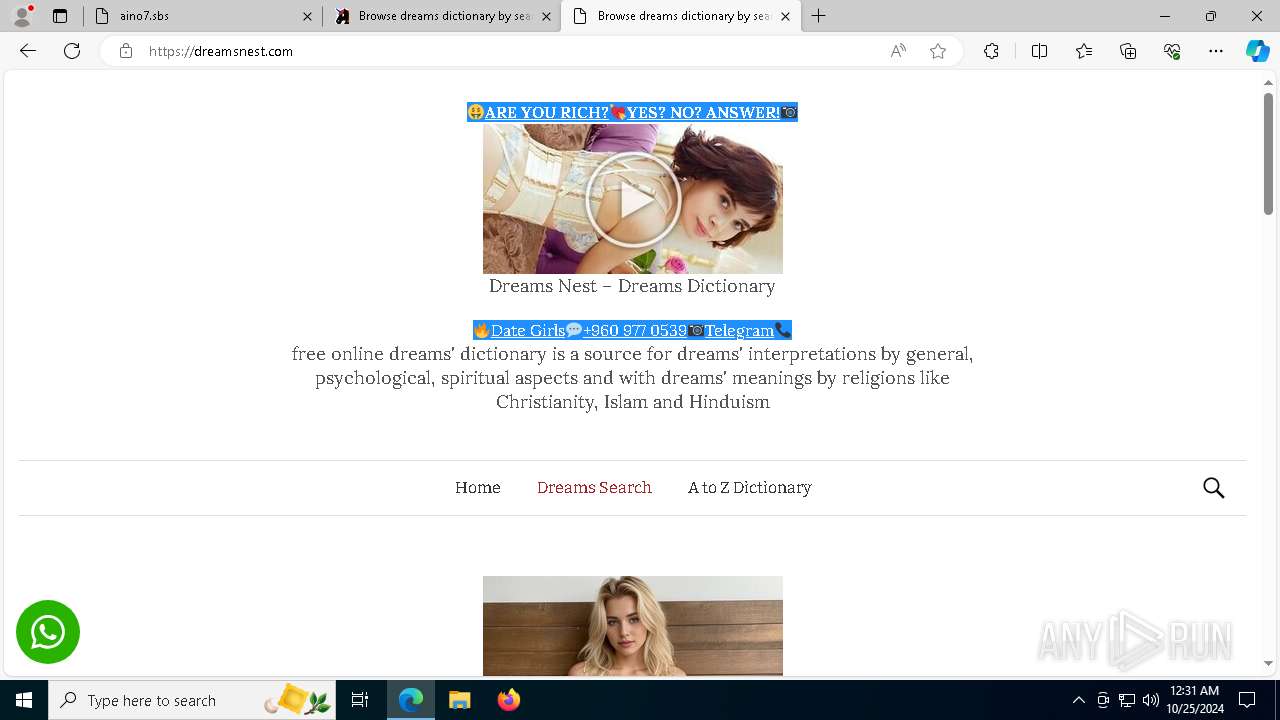View site information lock icon
The height and width of the screenshot is (720, 1280).
coord(126,51)
